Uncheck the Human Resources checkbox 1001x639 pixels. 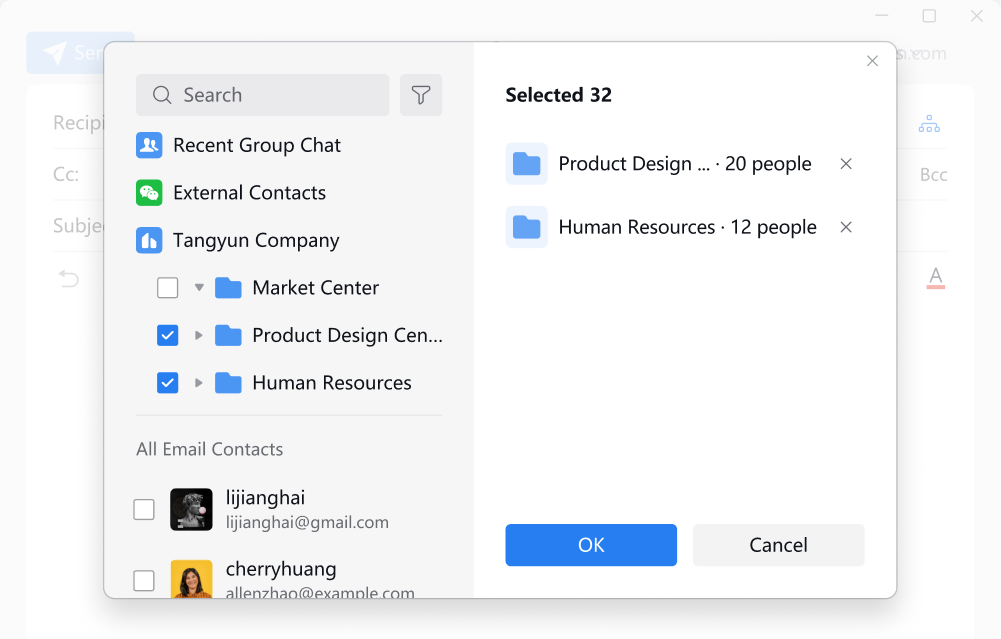tap(168, 383)
